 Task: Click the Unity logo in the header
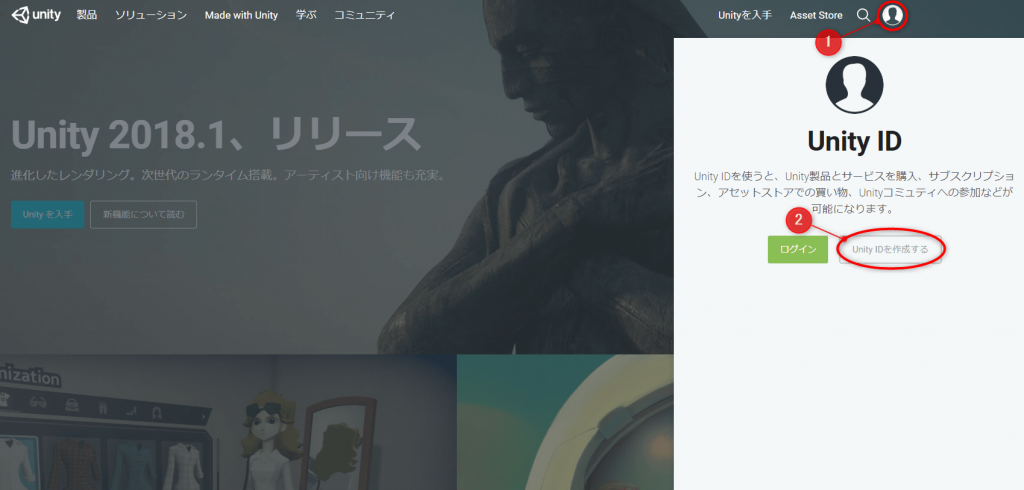pos(37,15)
